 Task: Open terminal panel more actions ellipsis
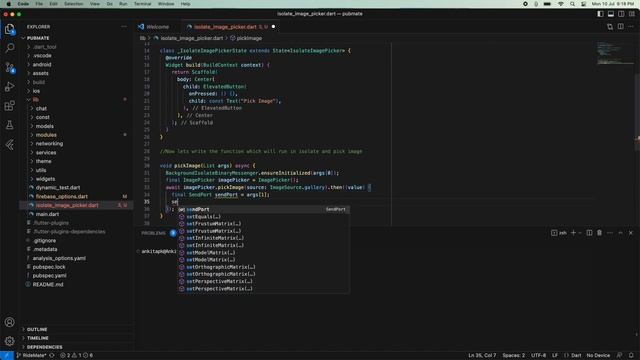pos(610,233)
